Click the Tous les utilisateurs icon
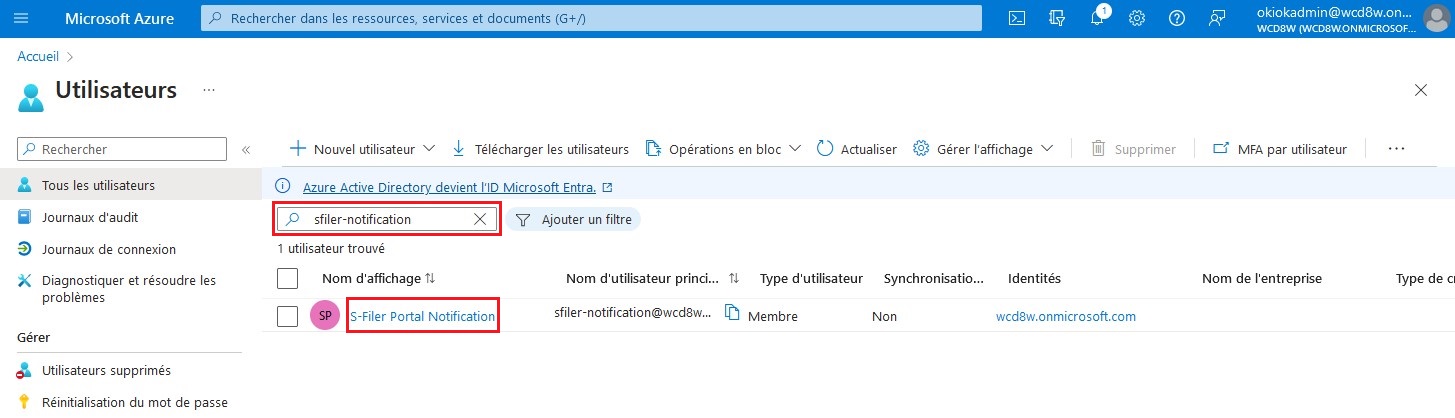 (x=25, y=185)
